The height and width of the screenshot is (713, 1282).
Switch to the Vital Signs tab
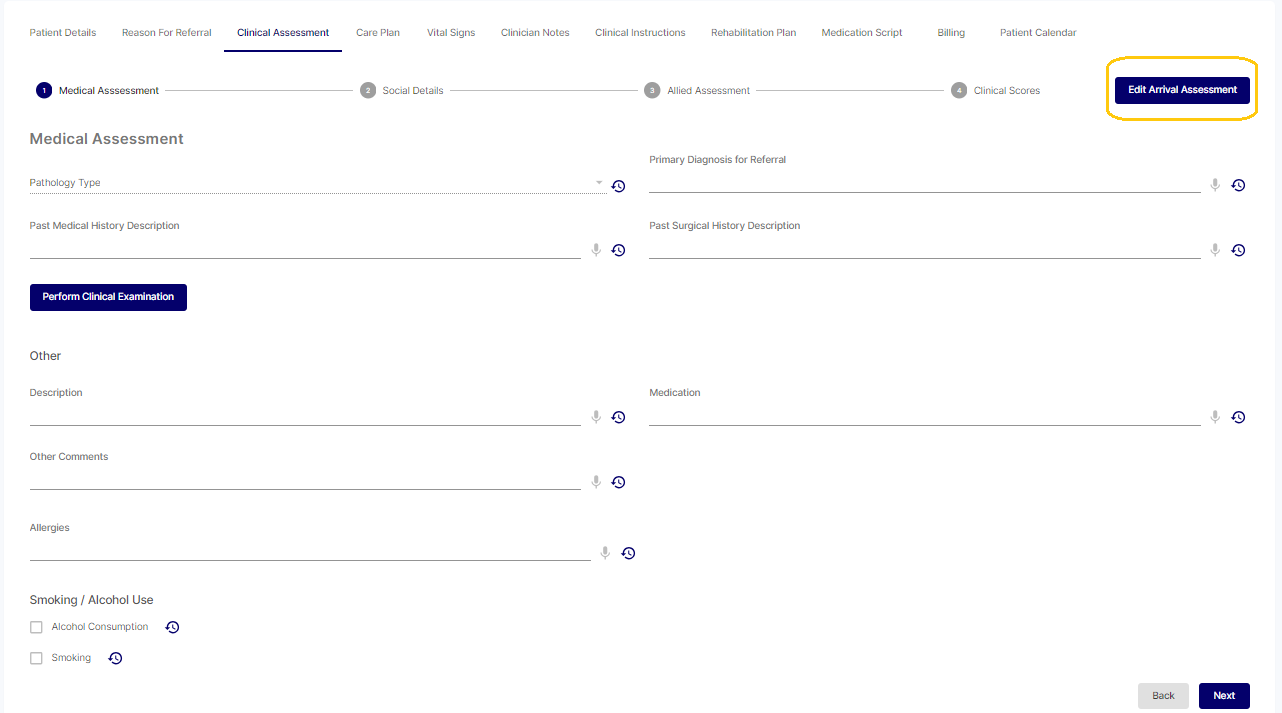pos(451,33)
